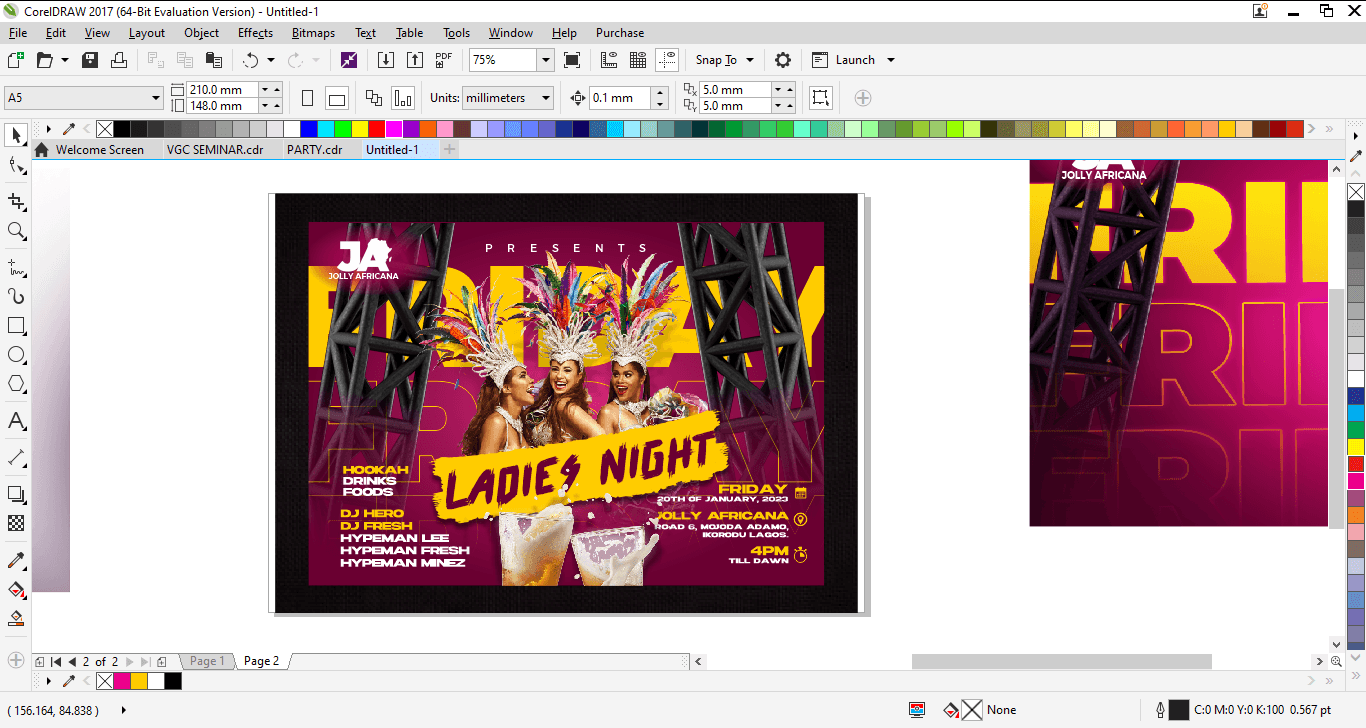The height and width of the screenshot is (728, 1366).
Task: Click the Import icon
Action: coord(386,60)
